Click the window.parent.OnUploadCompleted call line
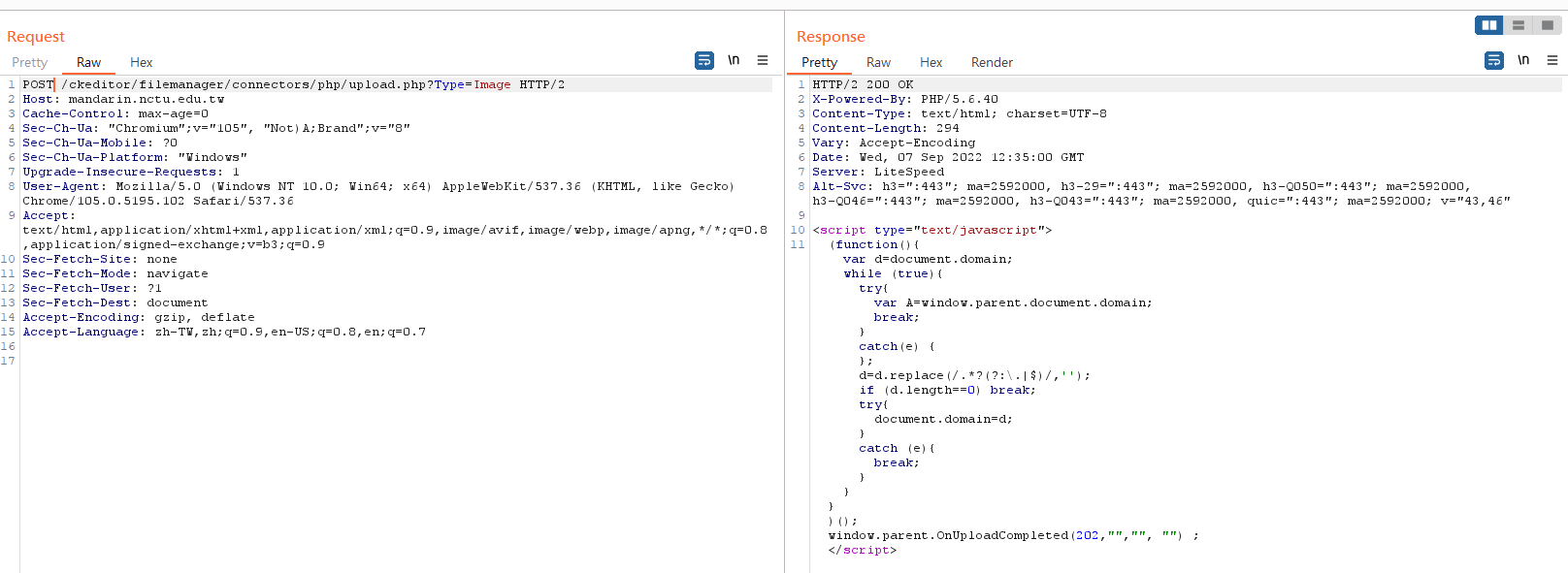 coord(1014,535)
